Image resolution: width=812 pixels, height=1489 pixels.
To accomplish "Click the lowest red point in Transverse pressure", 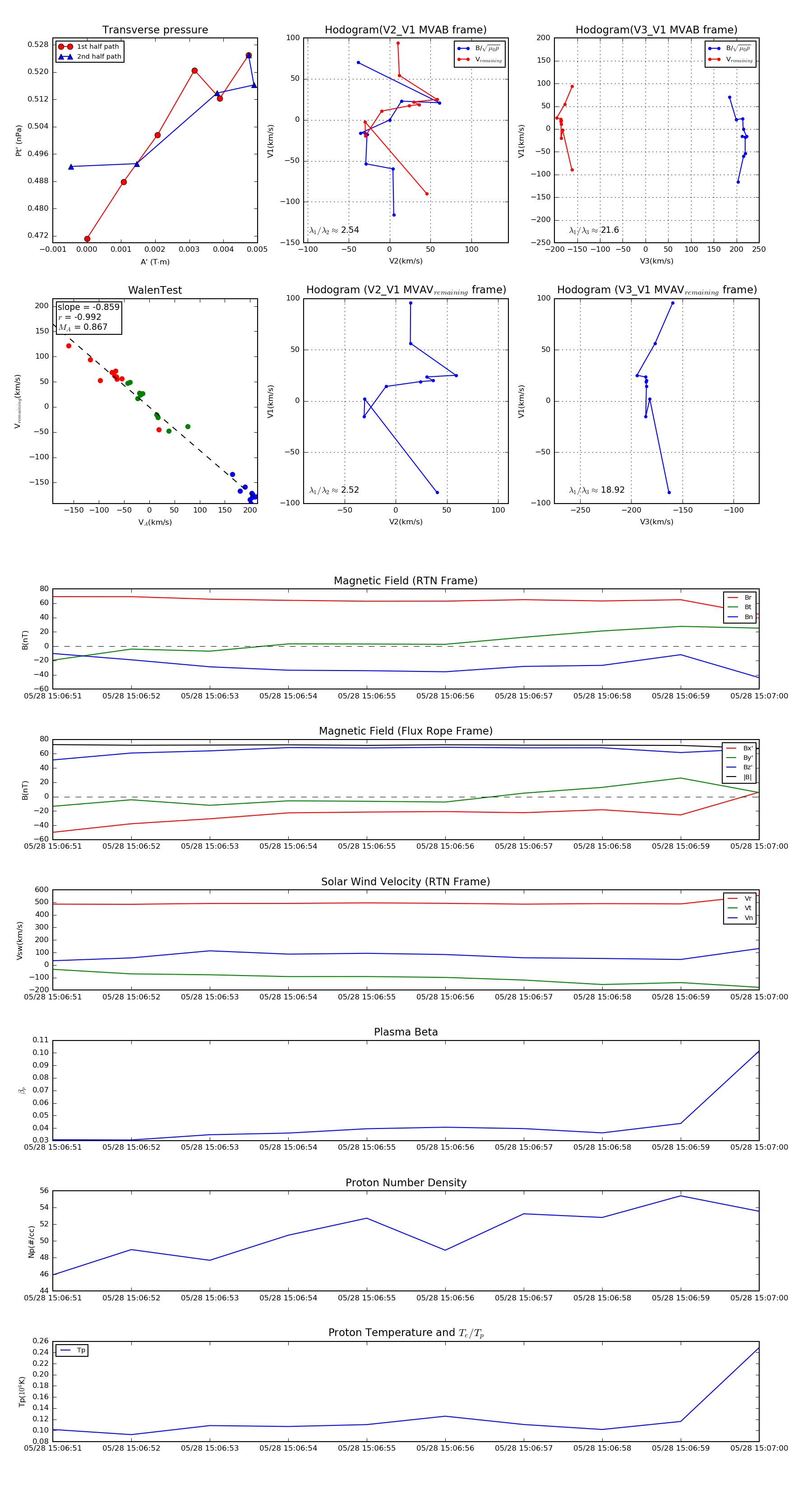I will [x=87, y=239].
